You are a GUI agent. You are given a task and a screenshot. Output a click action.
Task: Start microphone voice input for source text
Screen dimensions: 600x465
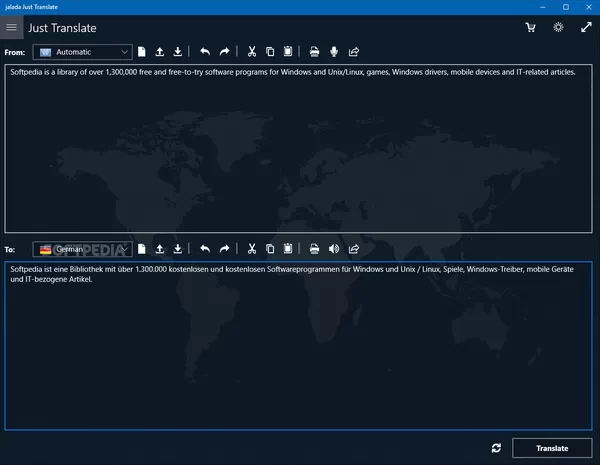pyautogui.click(x=334, y=51)
